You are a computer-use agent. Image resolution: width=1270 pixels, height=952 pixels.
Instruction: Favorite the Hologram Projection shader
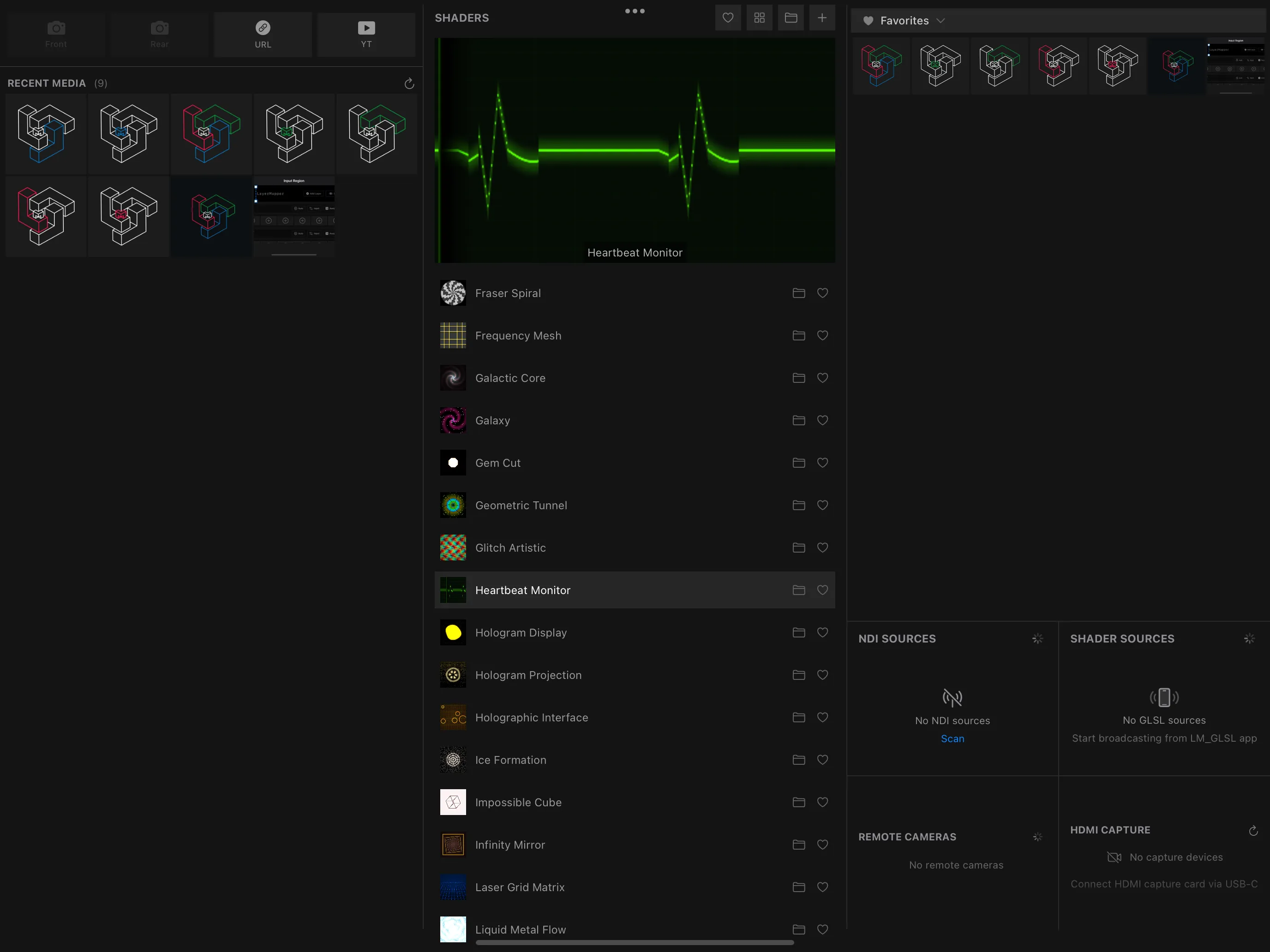[822, 675]
